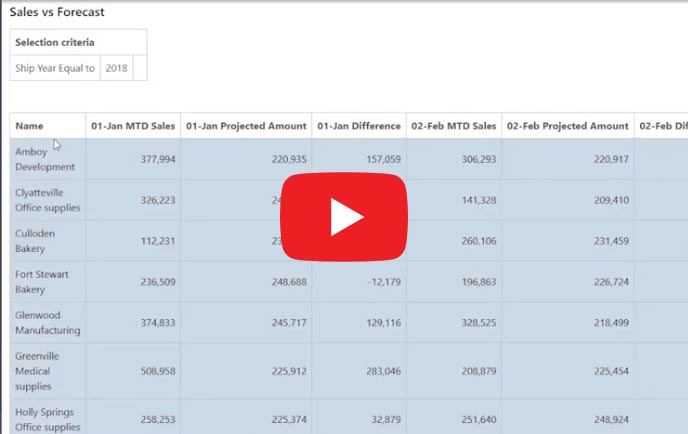The image size is (688, 434).
Task: Click the Sales vs Forecast report title
Action: click(x=57, y=13)
